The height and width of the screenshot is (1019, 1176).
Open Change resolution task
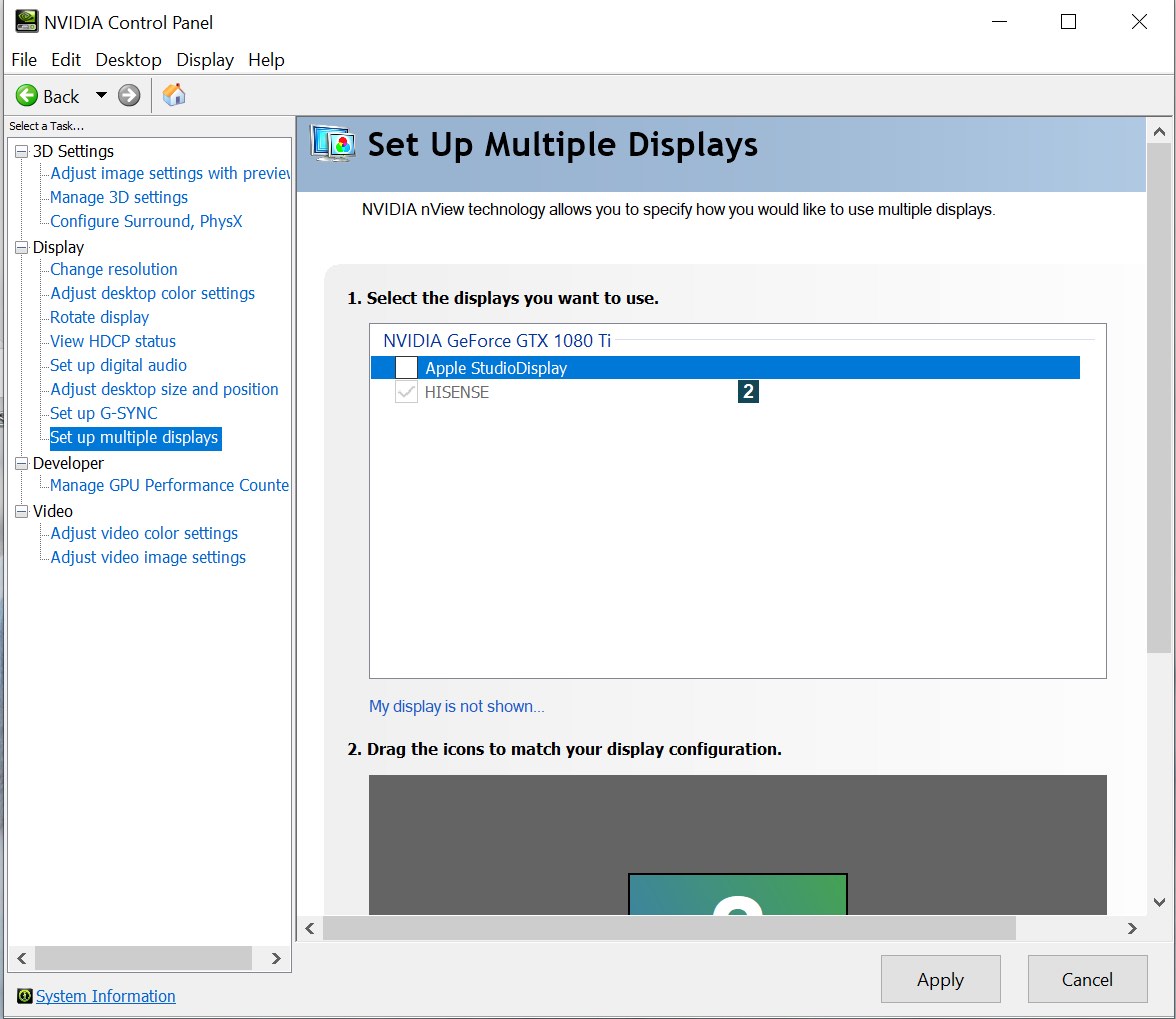114,269
